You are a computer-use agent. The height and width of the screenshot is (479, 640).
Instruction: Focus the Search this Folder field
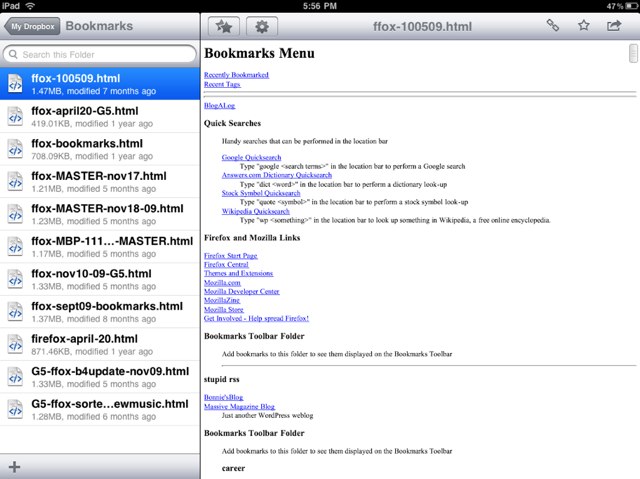100,54
